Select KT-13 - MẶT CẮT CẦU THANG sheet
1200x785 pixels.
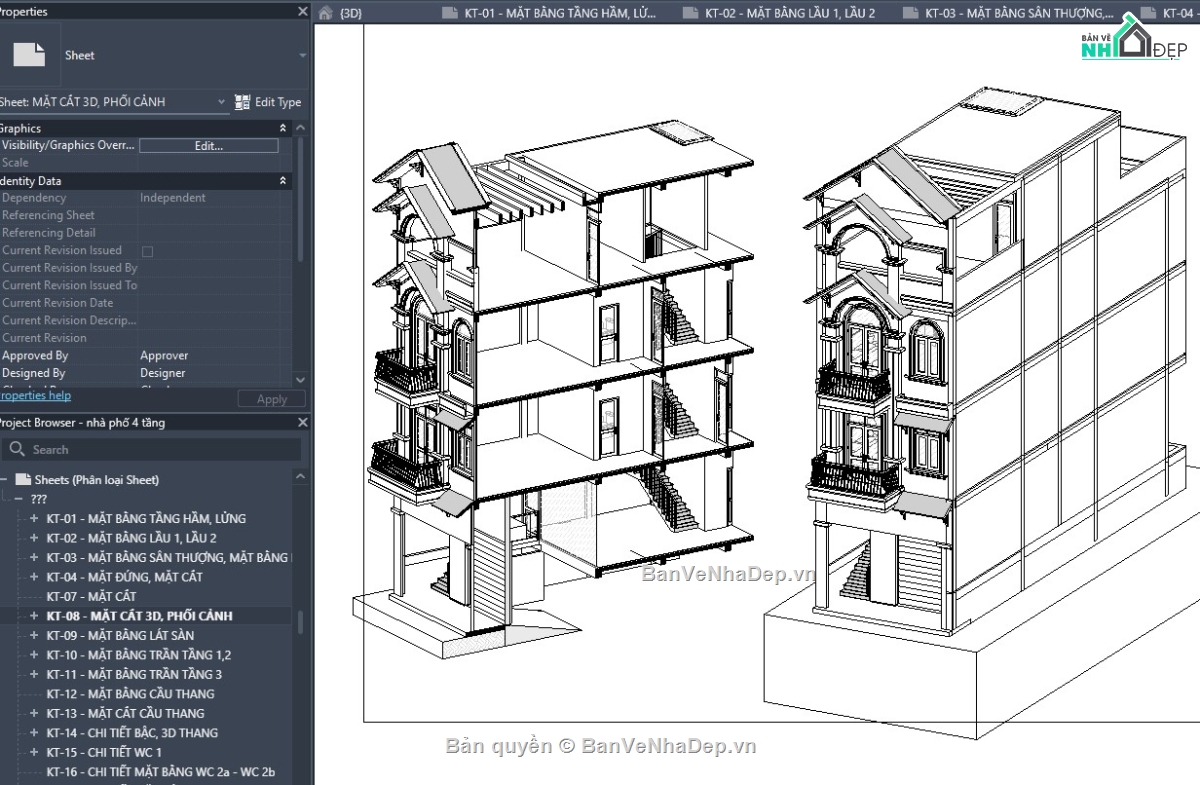click(x=125, y=713)
